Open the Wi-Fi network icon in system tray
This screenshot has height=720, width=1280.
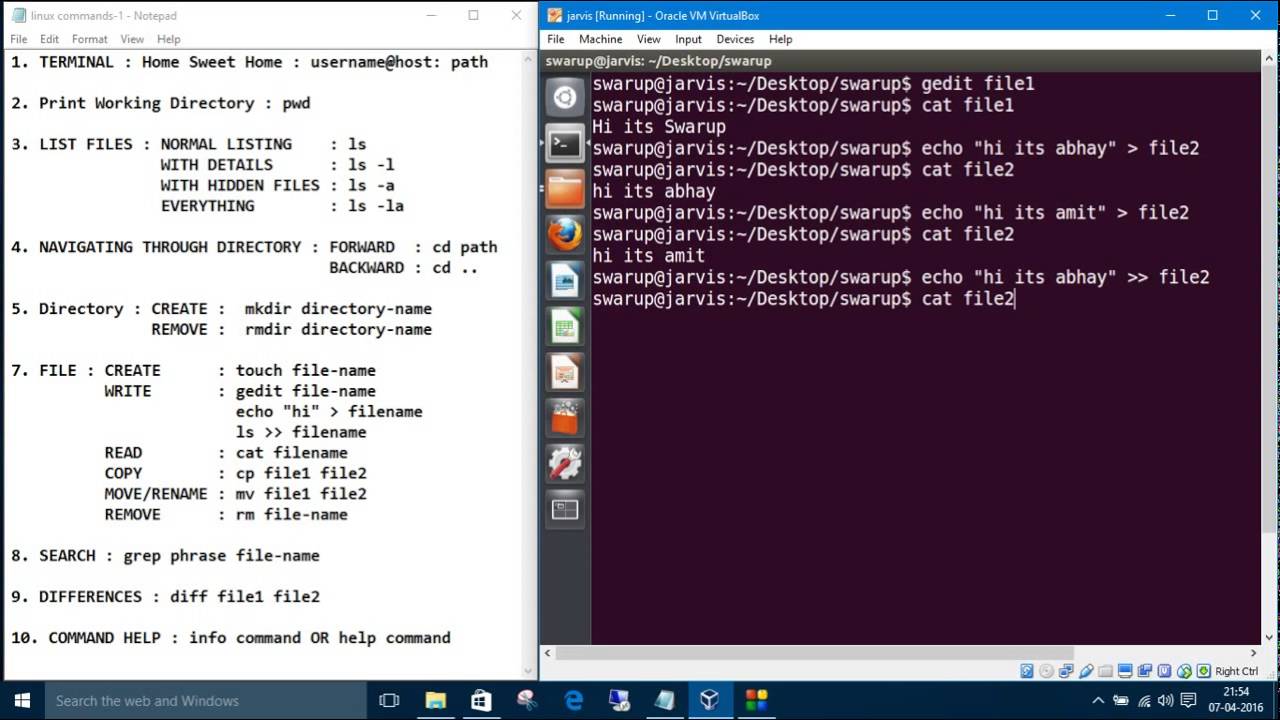tap(1143, 701)
